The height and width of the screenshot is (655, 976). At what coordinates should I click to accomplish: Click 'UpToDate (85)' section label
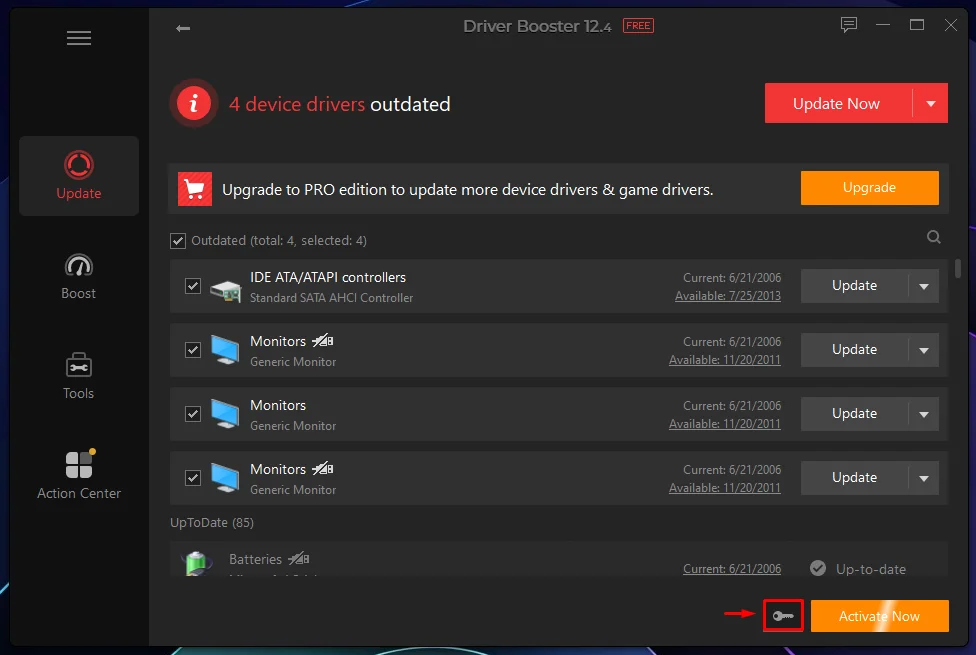click(212, 522)
